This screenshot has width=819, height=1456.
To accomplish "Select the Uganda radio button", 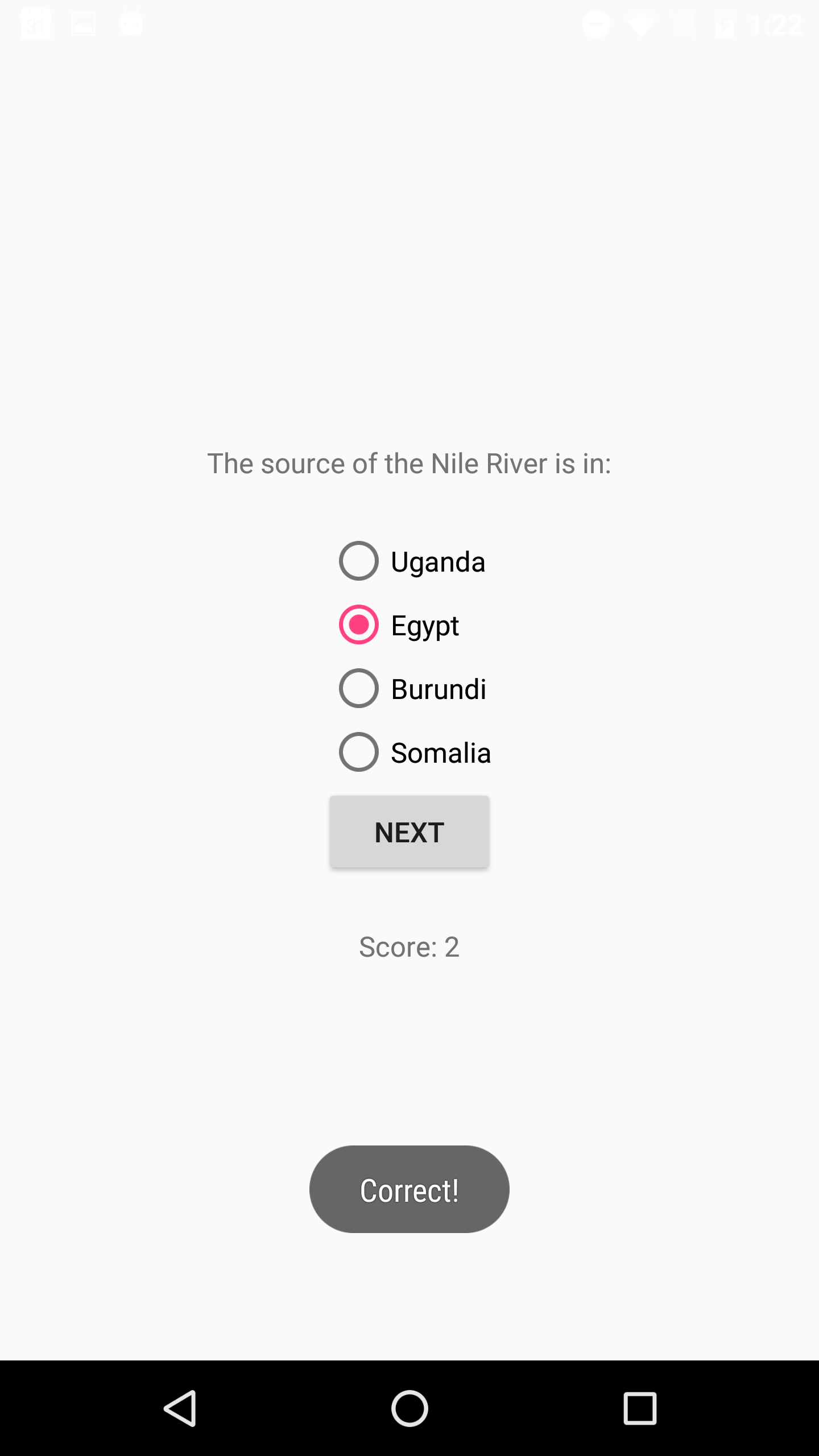I will click(x=412, y=561).
